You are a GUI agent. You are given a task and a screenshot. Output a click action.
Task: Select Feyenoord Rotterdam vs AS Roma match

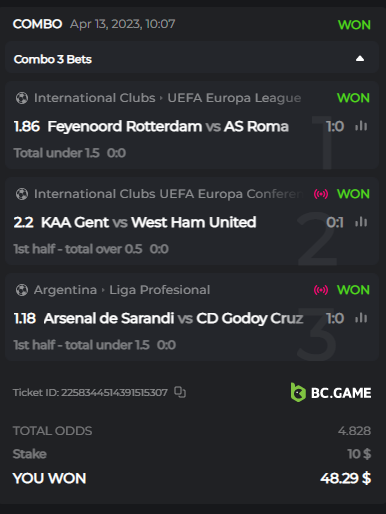click(168, 127)
